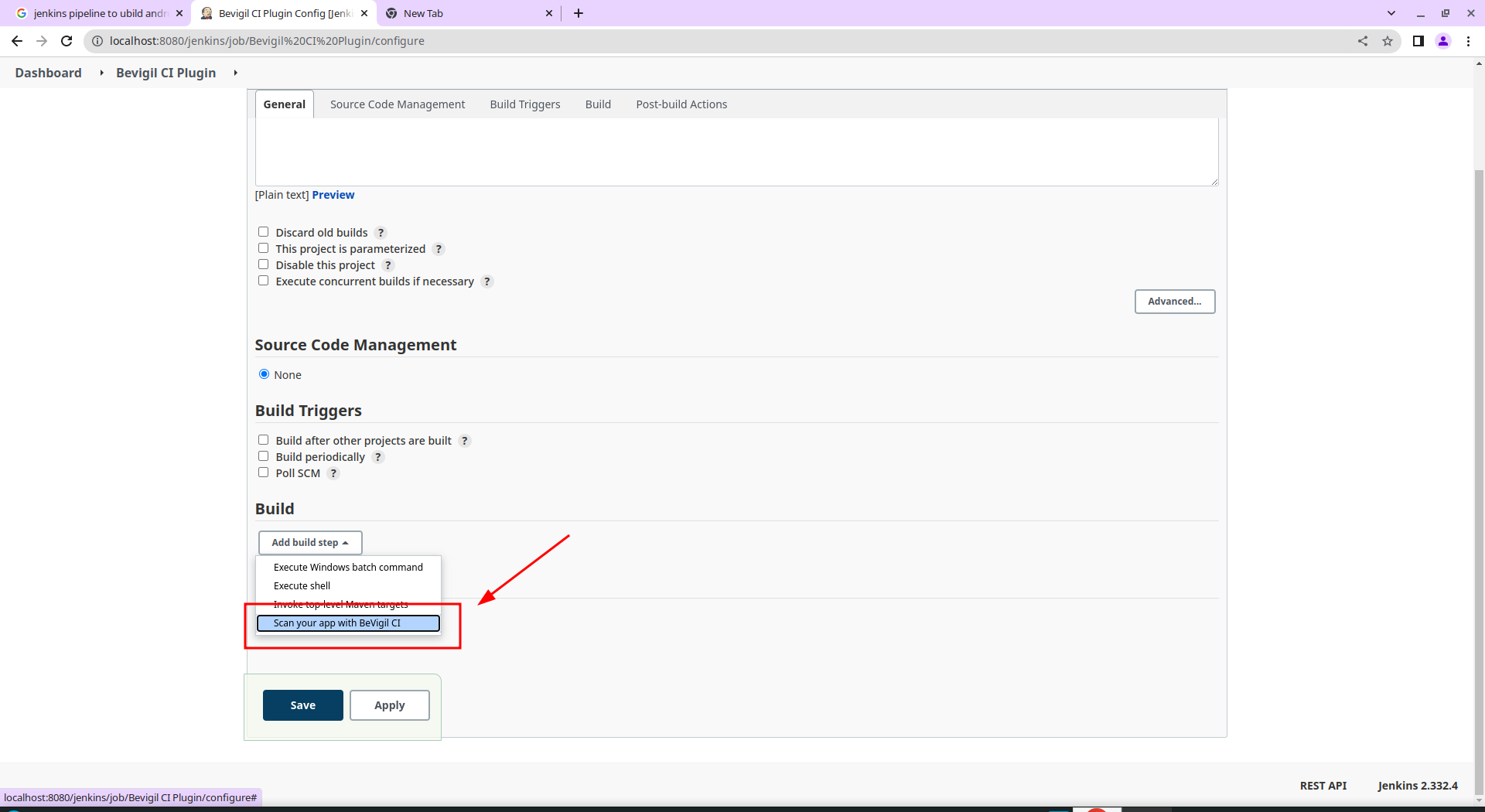Open the tab search dropdown
1485x812 pixels.
1391,13
